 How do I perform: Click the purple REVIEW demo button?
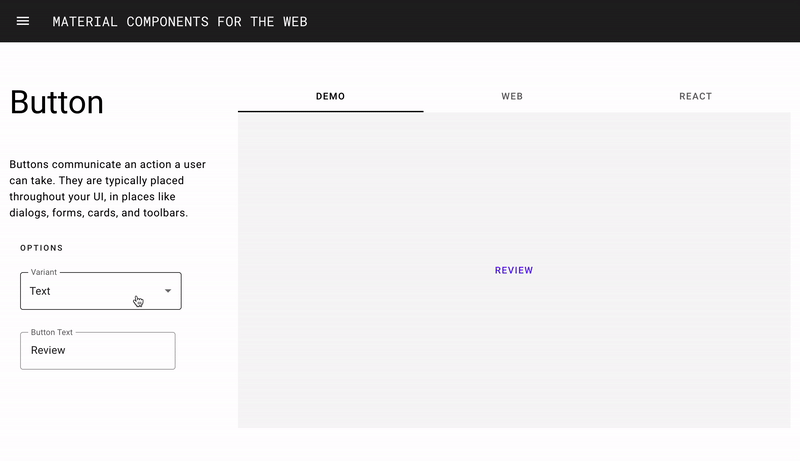click(514, 270)
